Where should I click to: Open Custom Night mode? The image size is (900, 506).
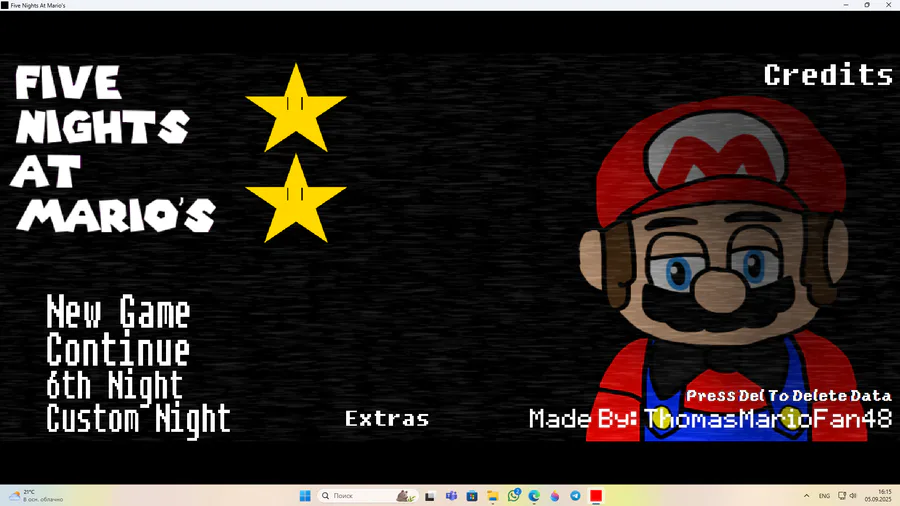138,419
